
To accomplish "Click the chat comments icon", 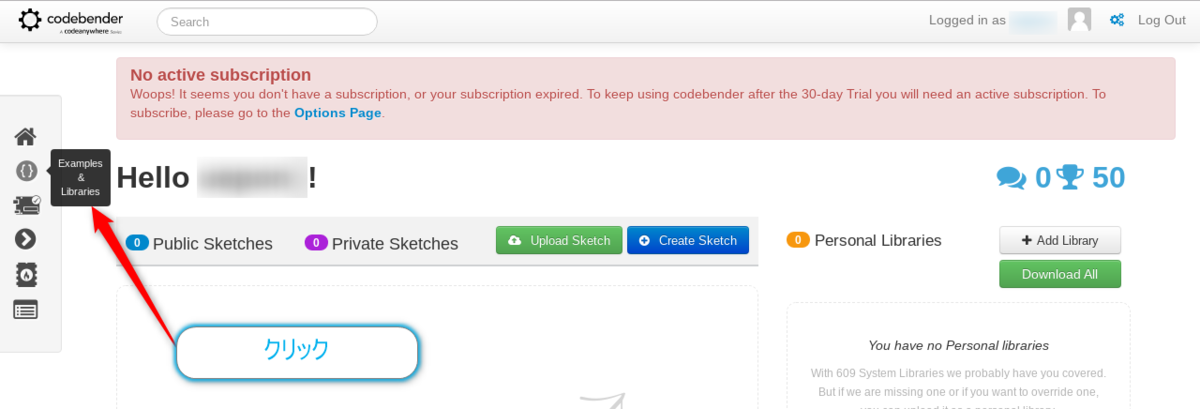I will pyautogui.click(x=1011, y=178).
